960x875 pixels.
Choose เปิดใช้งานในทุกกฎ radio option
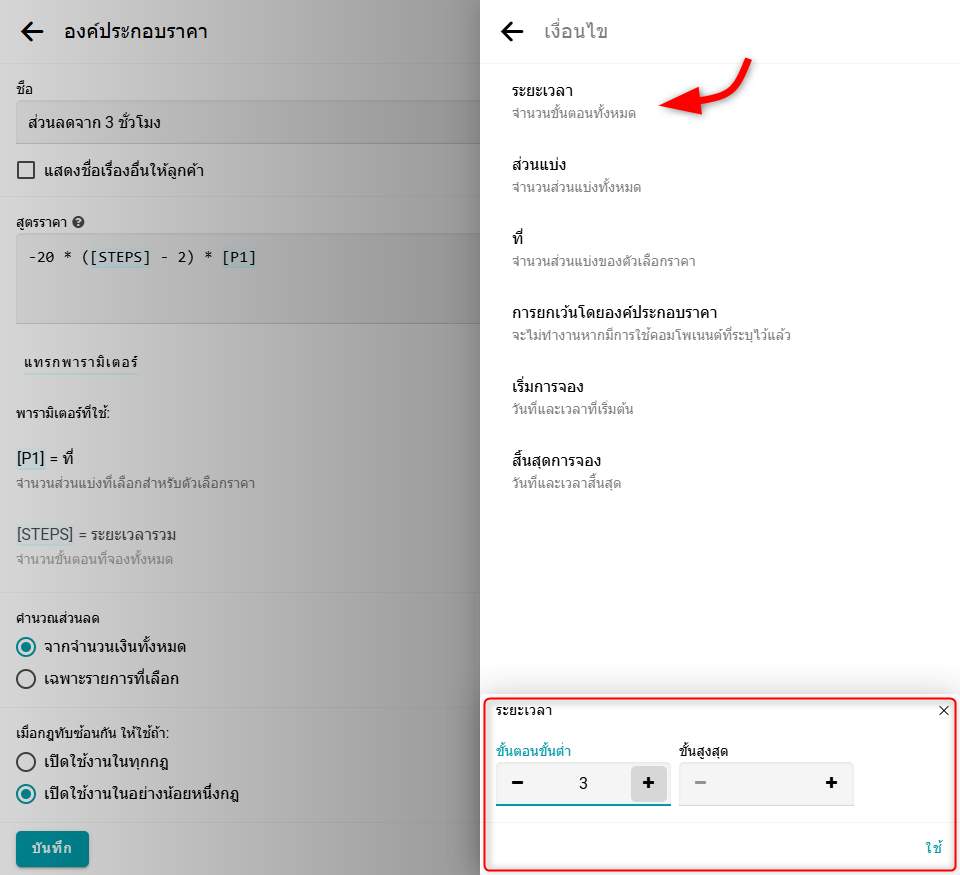click(27, 762)
